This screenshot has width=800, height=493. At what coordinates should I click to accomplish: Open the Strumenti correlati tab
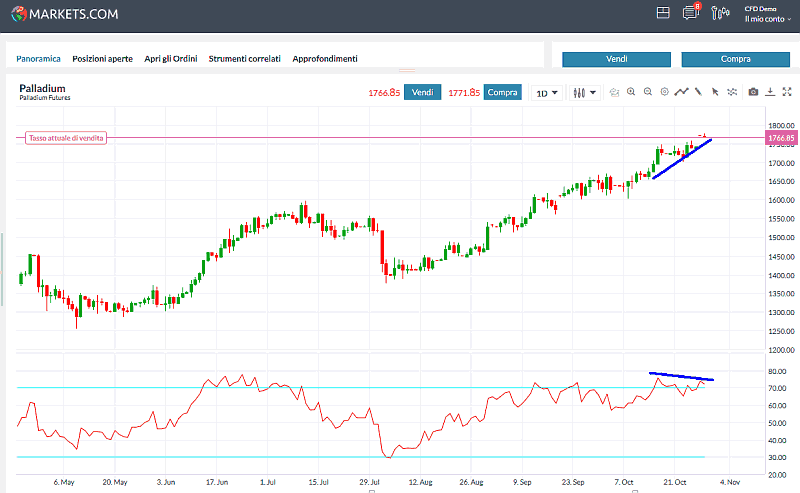pos(244,59)
